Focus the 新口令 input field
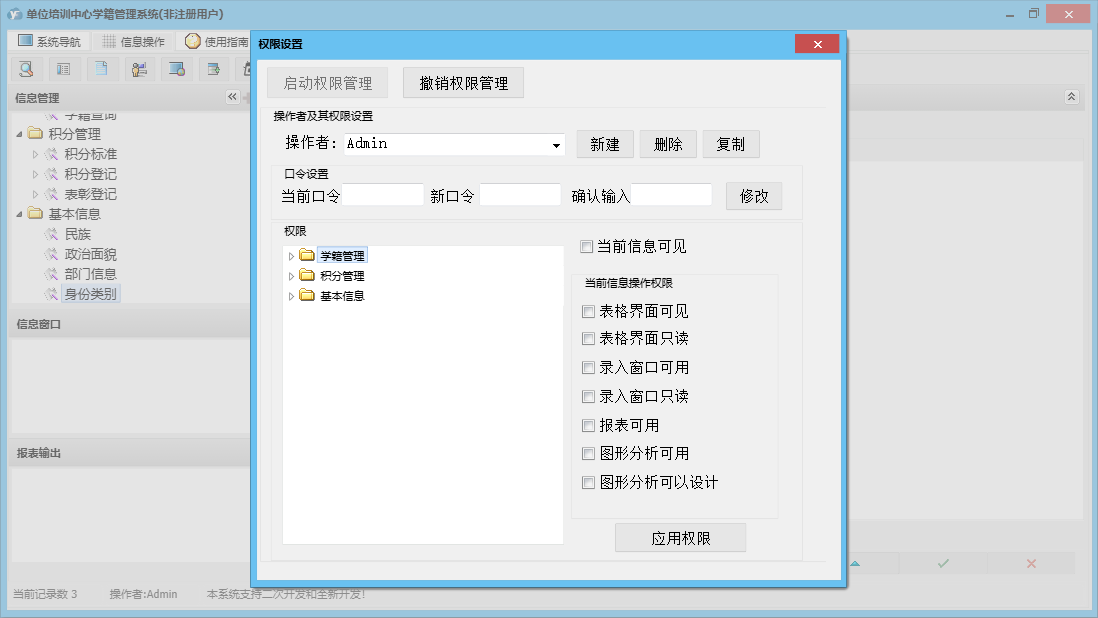This screenshot has width=1098, height=618. 520,195
